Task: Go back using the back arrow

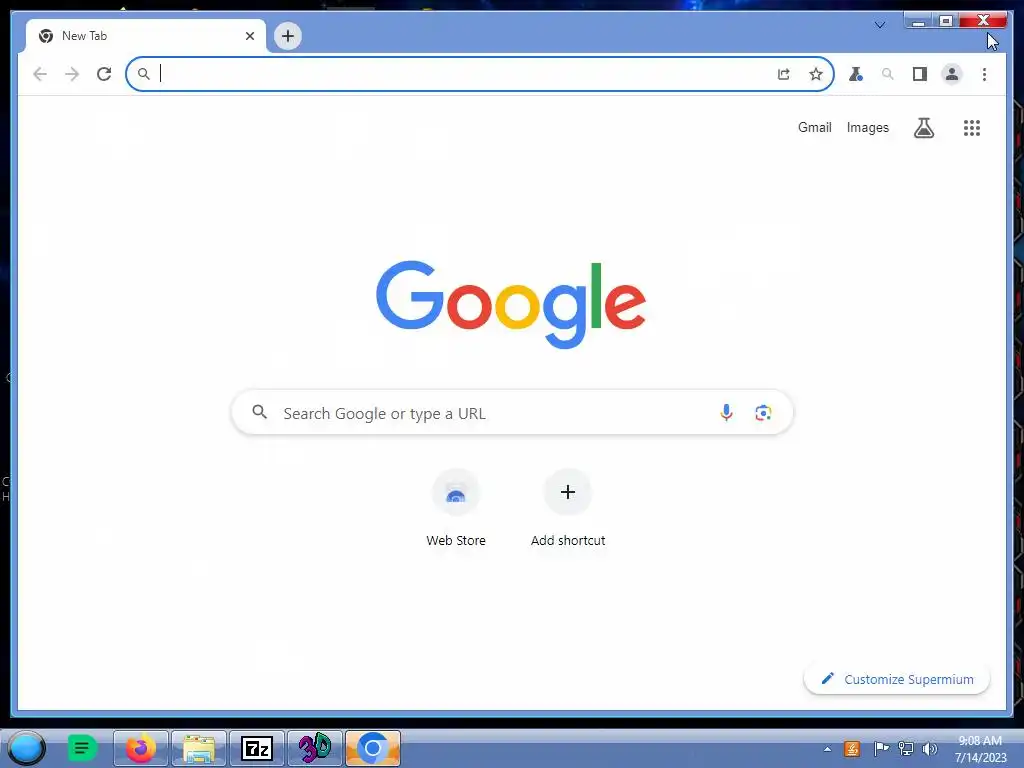Action: 40,74
